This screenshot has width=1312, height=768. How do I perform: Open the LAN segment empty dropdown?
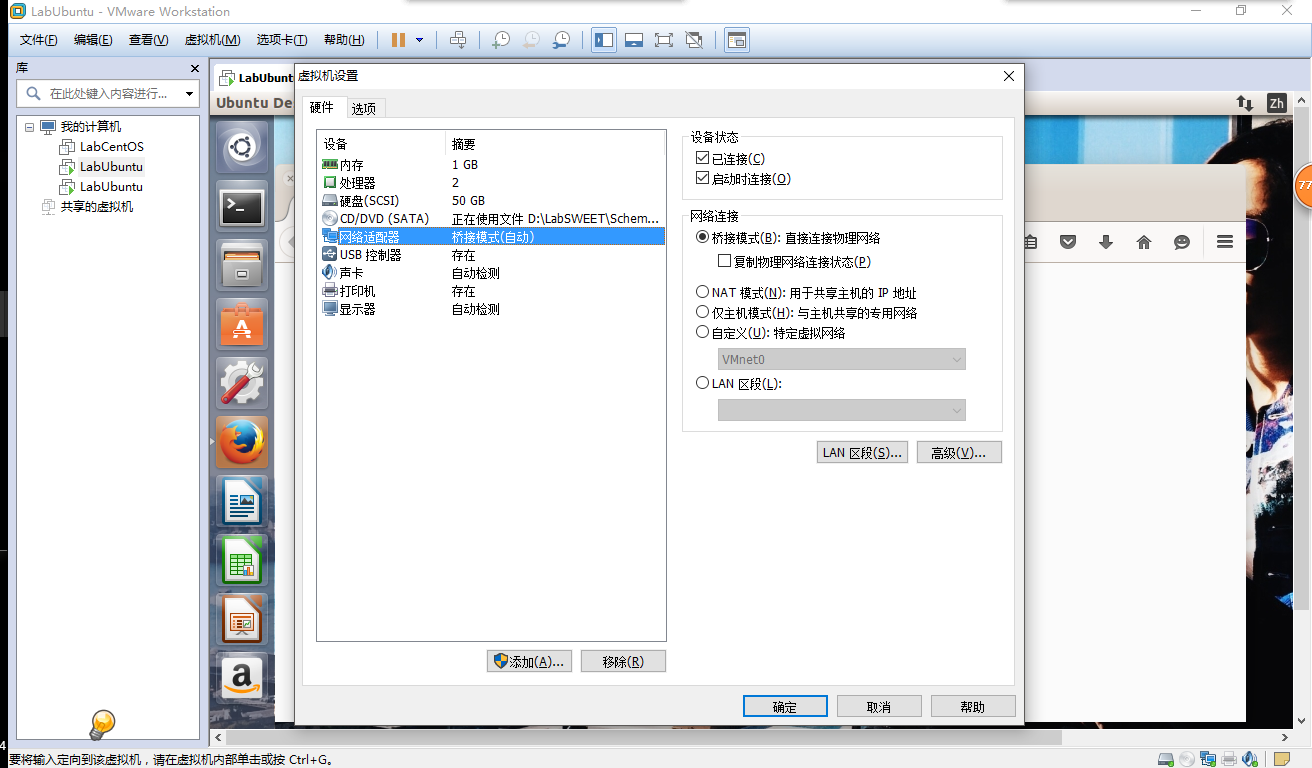841,410
